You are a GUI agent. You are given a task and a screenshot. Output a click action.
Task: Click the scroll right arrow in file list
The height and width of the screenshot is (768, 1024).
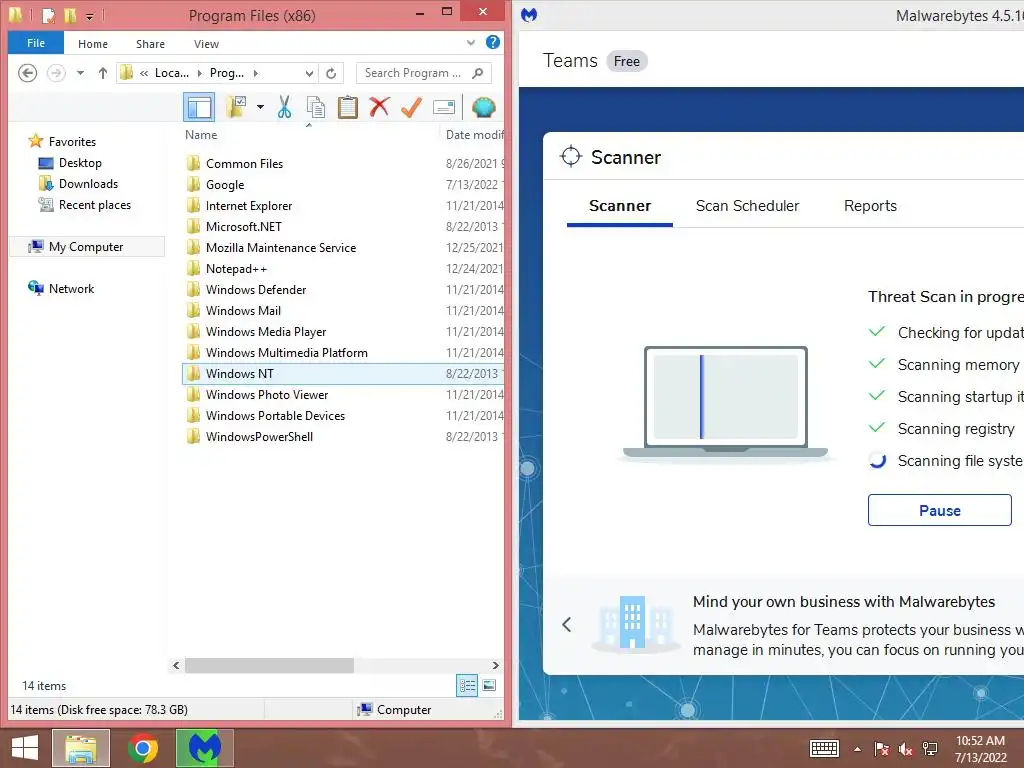(x=496, y=665)
